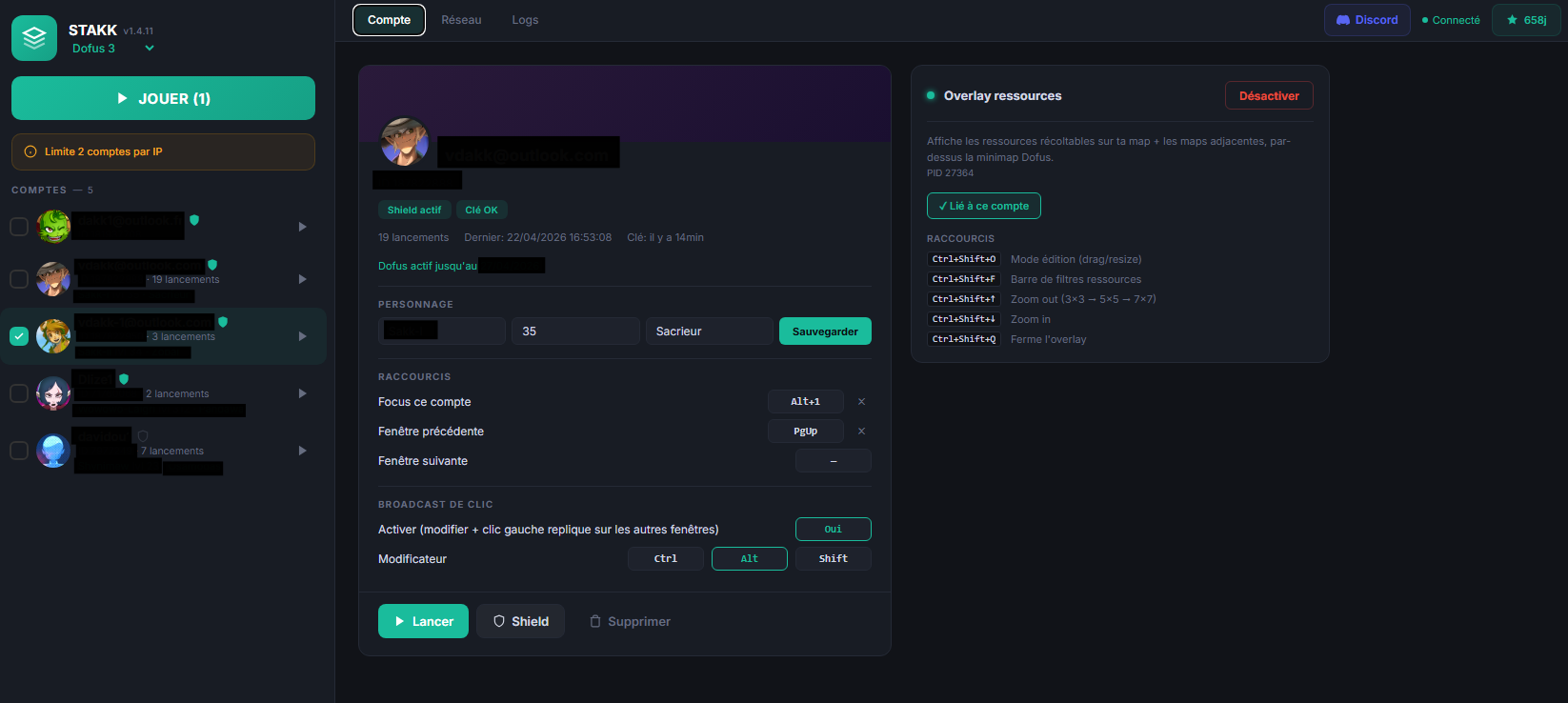
Task: Toggle the Lié à ce compte option
Action: point(984,206)
